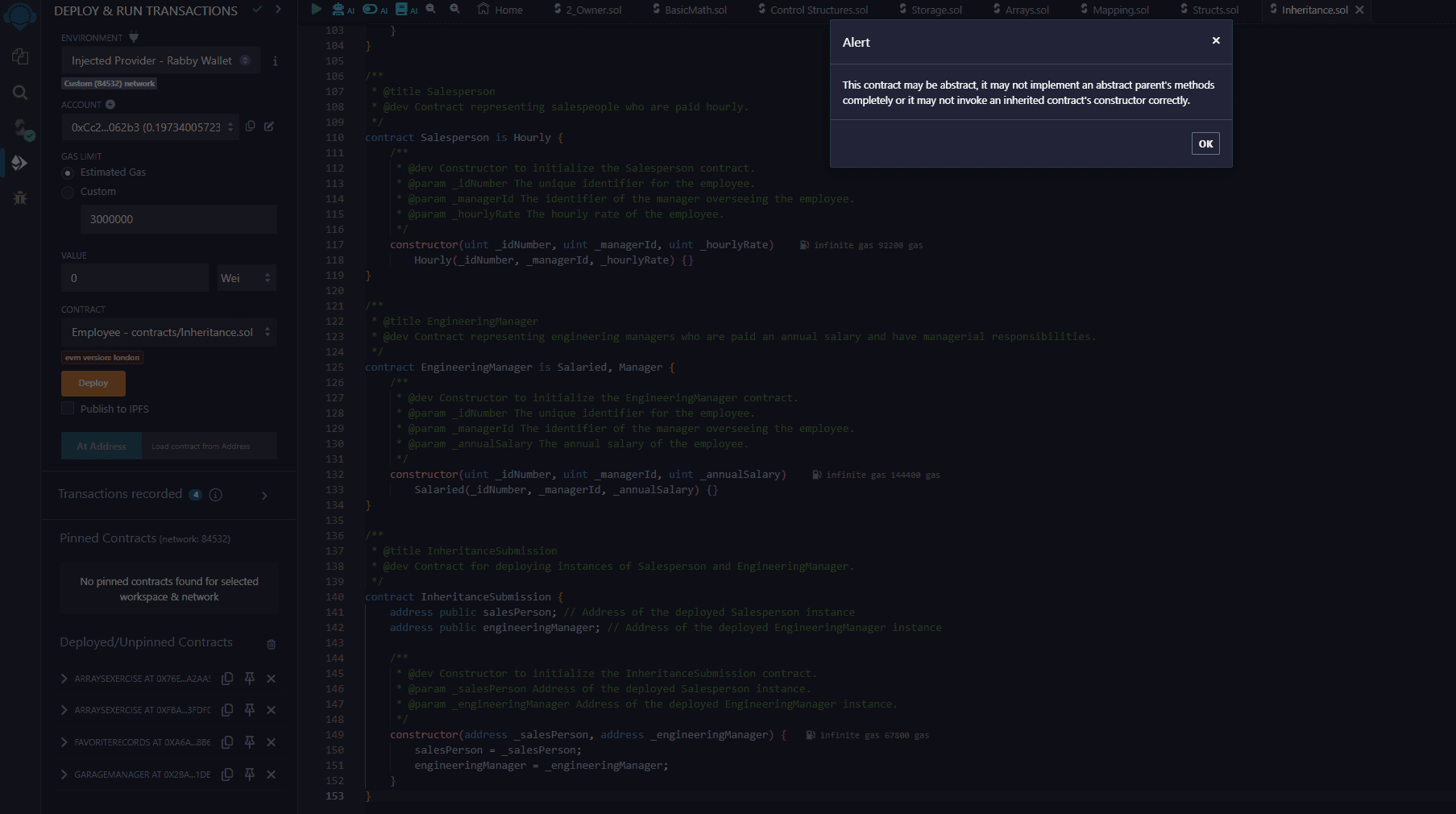Expand the GARAGEMANAGER contract
Image resolution: width=1456 pixels, height=814 pixels.
(x=64, y=775)
